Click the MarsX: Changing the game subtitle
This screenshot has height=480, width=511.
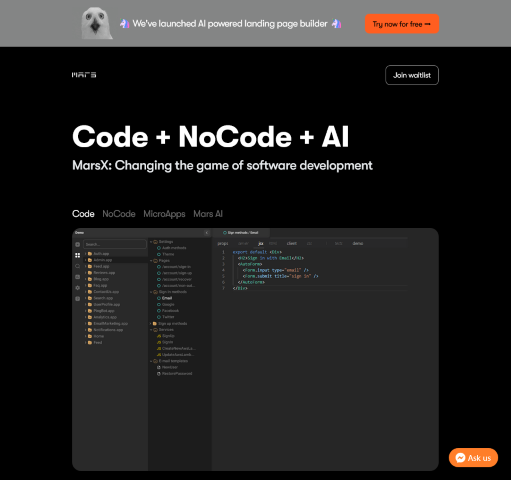(222, 165)
